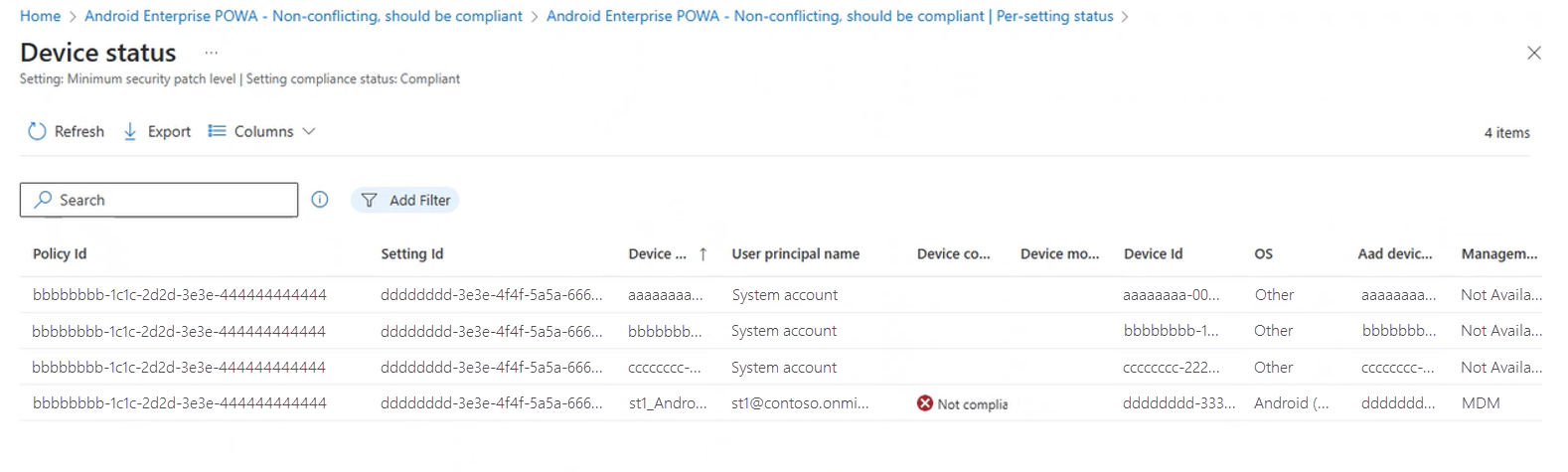This screenshot has height=472, width=1568.
Task: Click the ellipsis next to Device status
Action: pos(211,53)
